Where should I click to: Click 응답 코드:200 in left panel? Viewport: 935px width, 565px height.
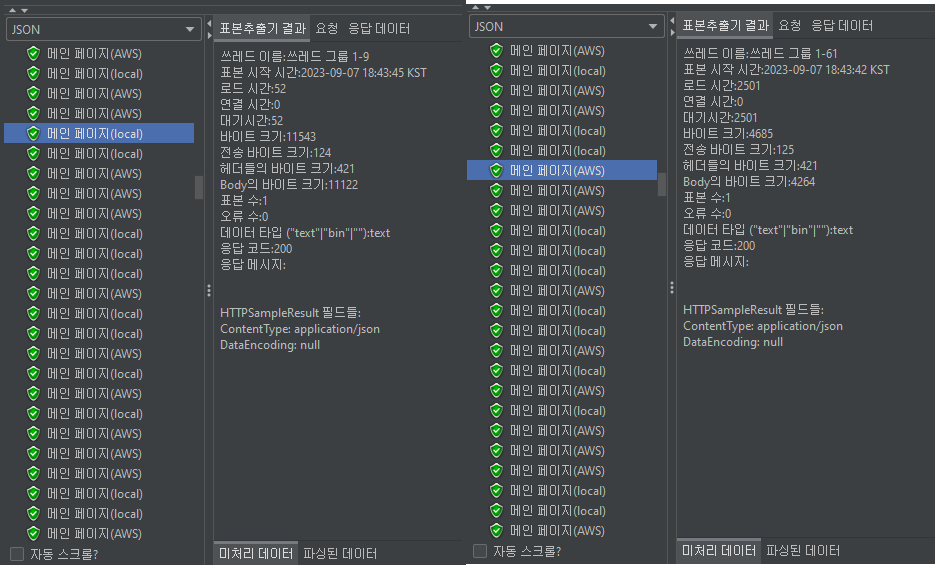pos(256,249)
